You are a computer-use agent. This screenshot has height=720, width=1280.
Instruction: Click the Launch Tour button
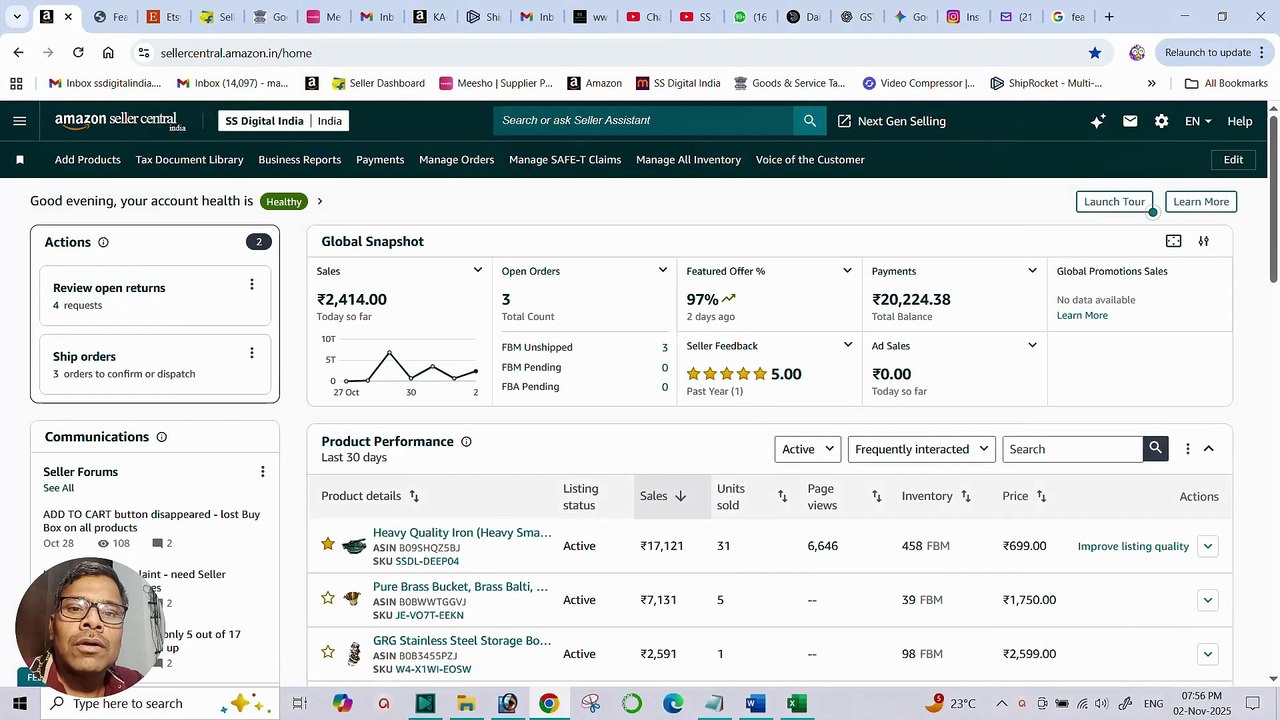point(1114,202)
